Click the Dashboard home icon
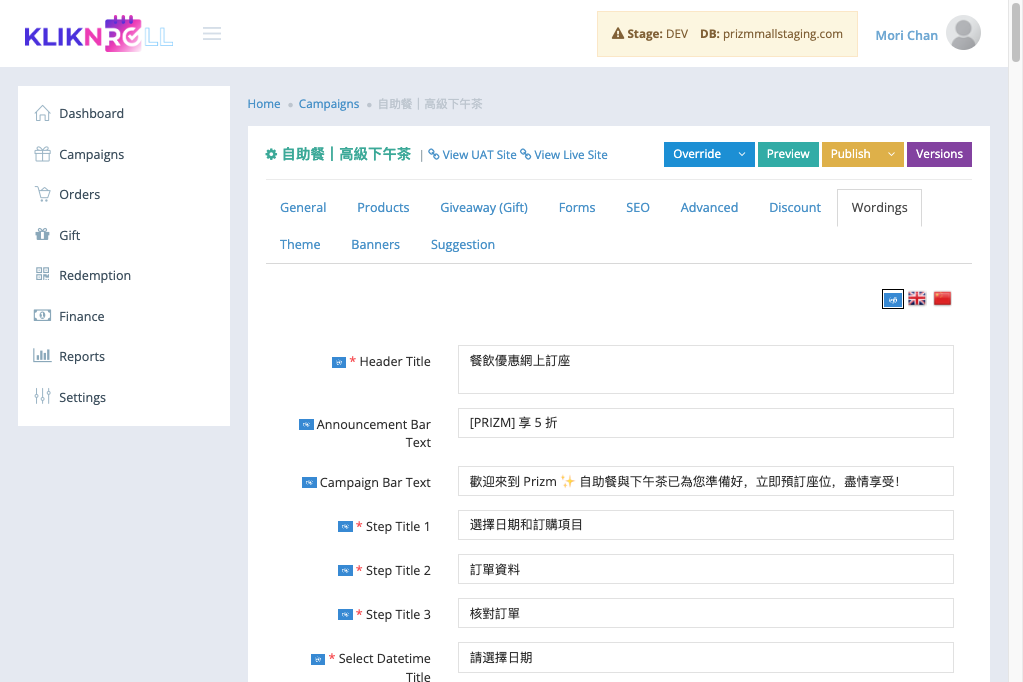This screenshot has width=1023, height=682. tap(42, 113)
